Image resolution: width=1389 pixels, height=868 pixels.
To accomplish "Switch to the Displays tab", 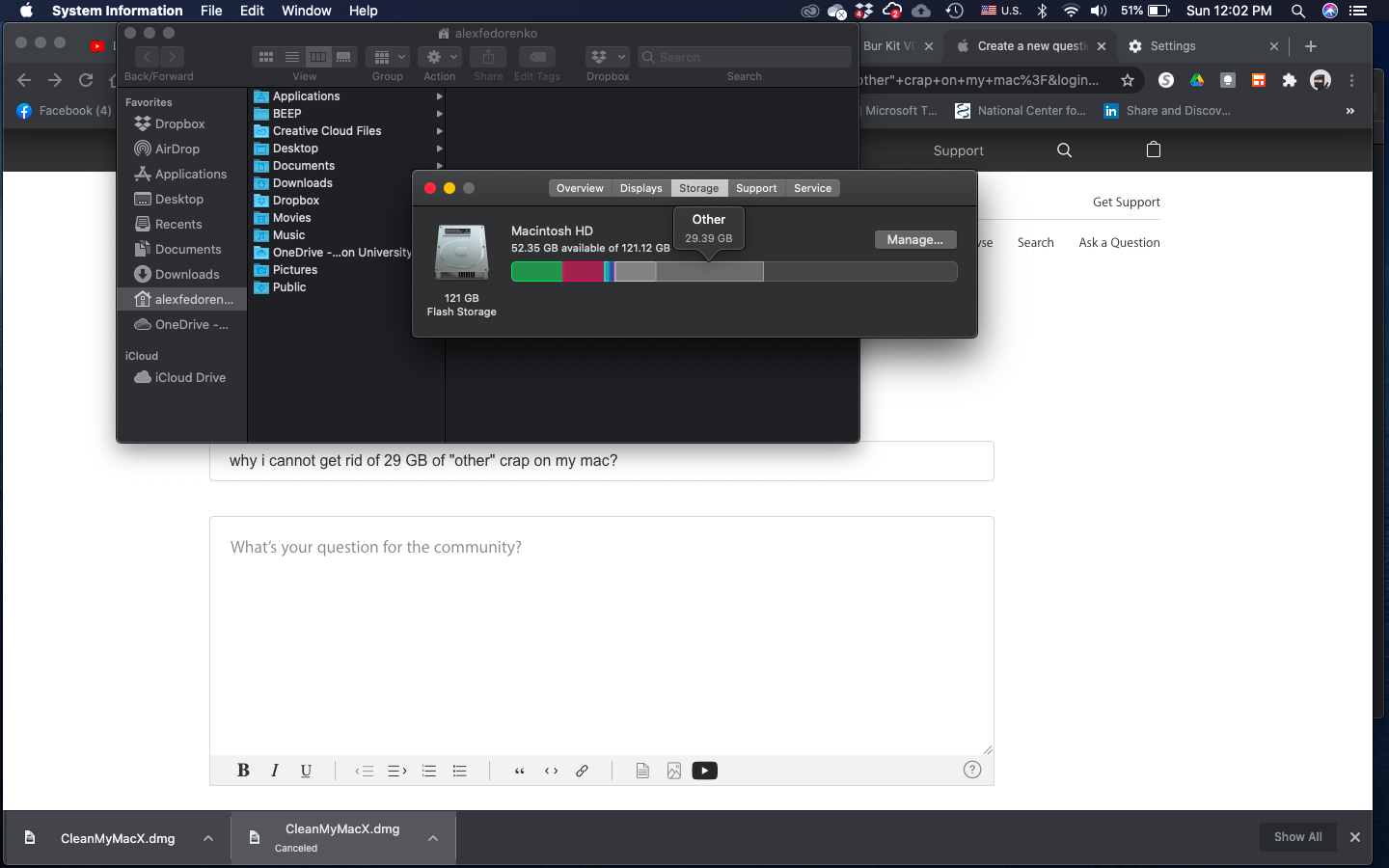I will tap(641, 188).
